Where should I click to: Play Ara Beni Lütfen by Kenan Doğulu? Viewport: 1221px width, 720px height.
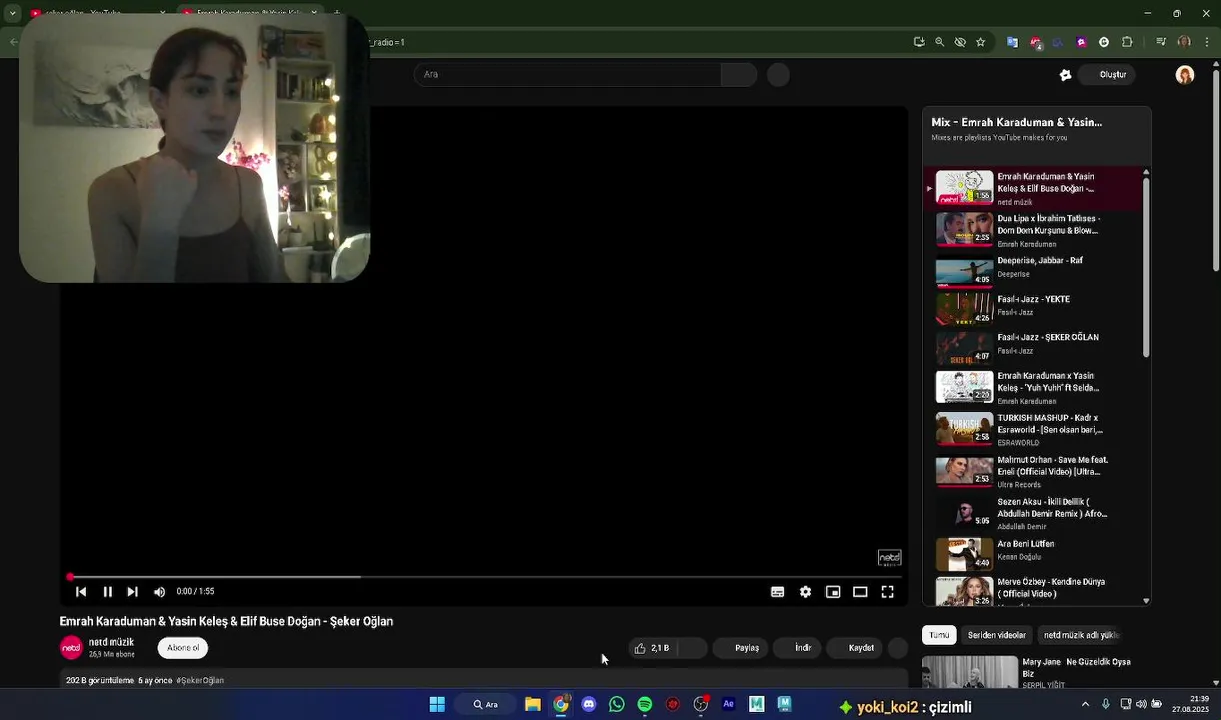pos(1036,553)
